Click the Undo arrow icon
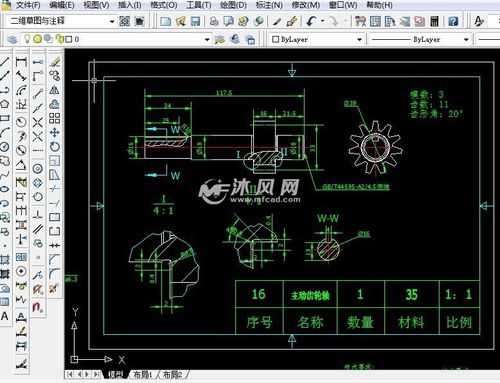This screenshot has width=500, height=383. (311, 21)
